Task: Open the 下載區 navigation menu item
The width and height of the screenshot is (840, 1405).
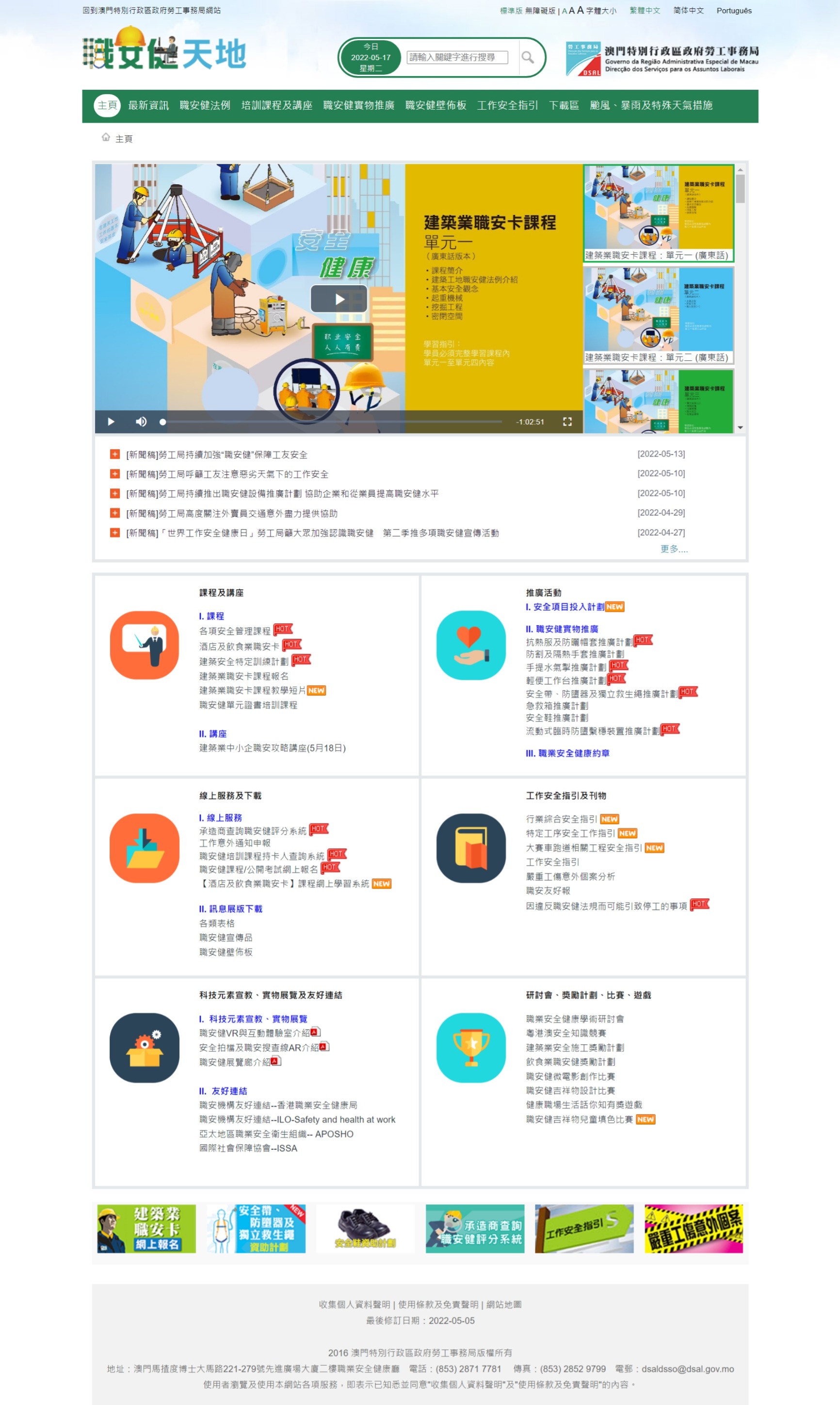Action: pyautogui.click(x=563, y=106)
